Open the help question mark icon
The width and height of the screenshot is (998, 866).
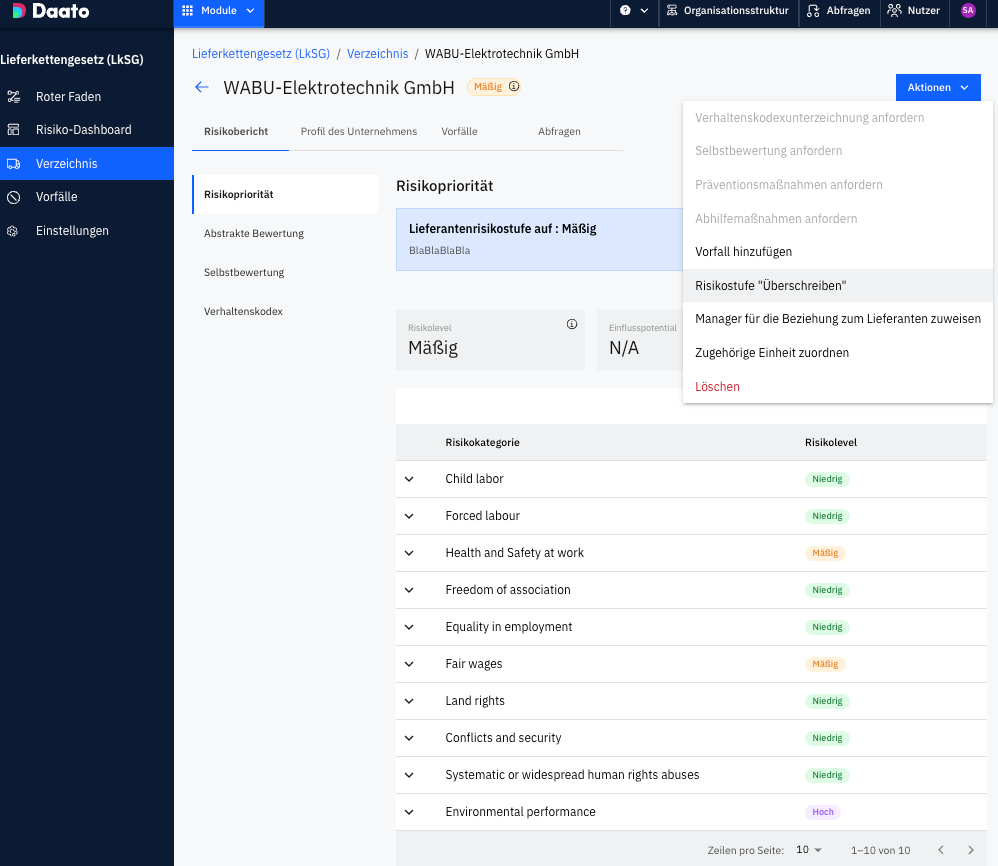626,11
